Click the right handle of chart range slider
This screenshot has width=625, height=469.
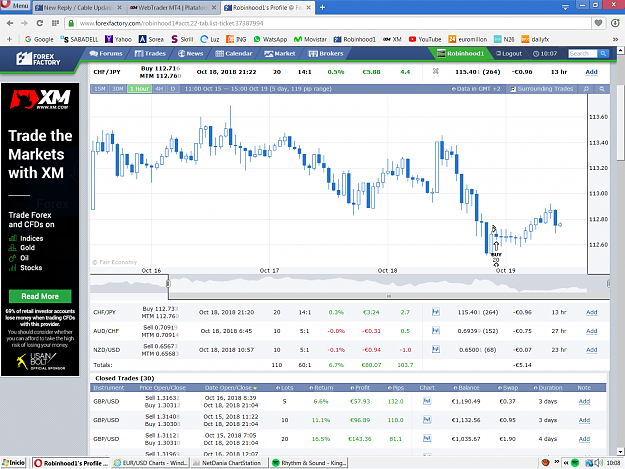pos(608,283)
